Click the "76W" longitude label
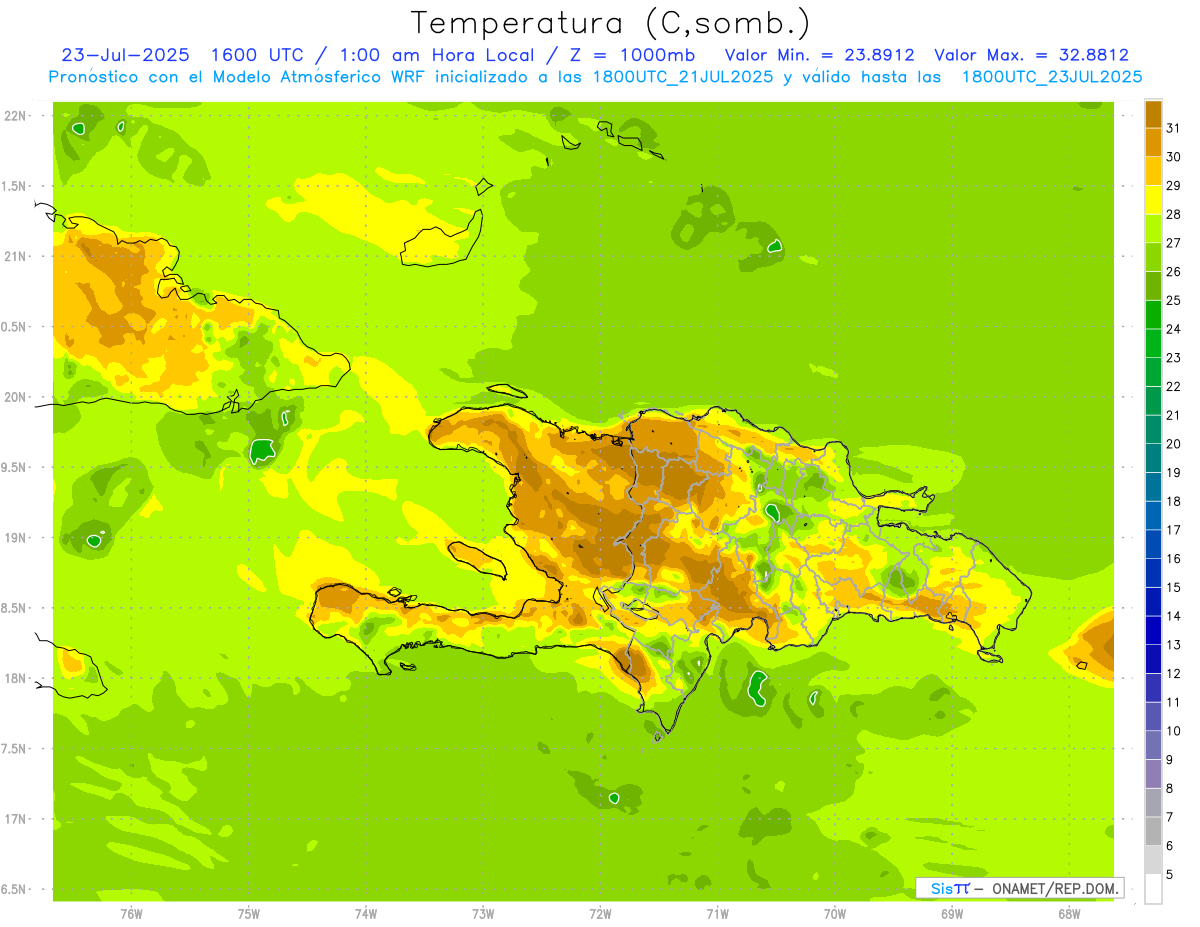This screenshot has width=1200, height=927. point(131,914)
